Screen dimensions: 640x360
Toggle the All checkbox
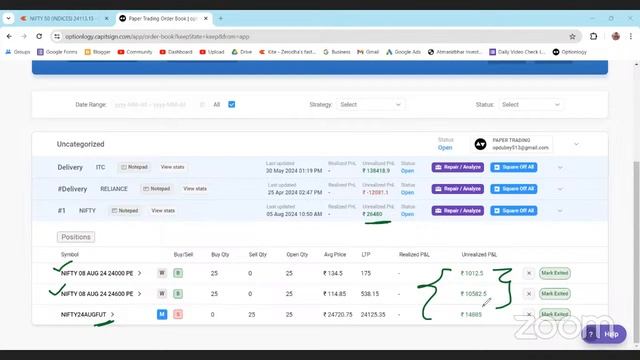[231, 104]
